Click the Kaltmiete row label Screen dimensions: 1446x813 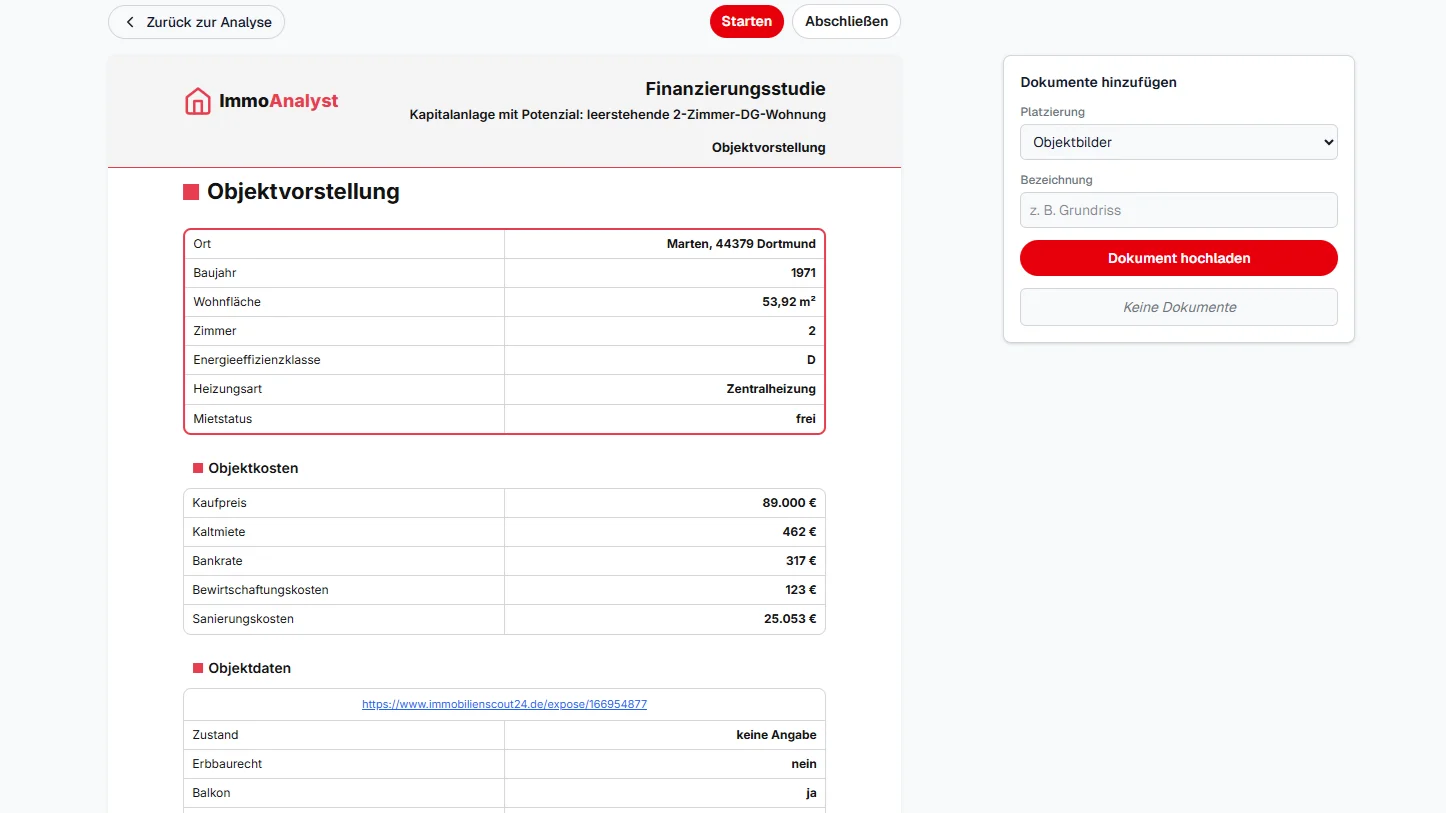[x=219, y=532]
